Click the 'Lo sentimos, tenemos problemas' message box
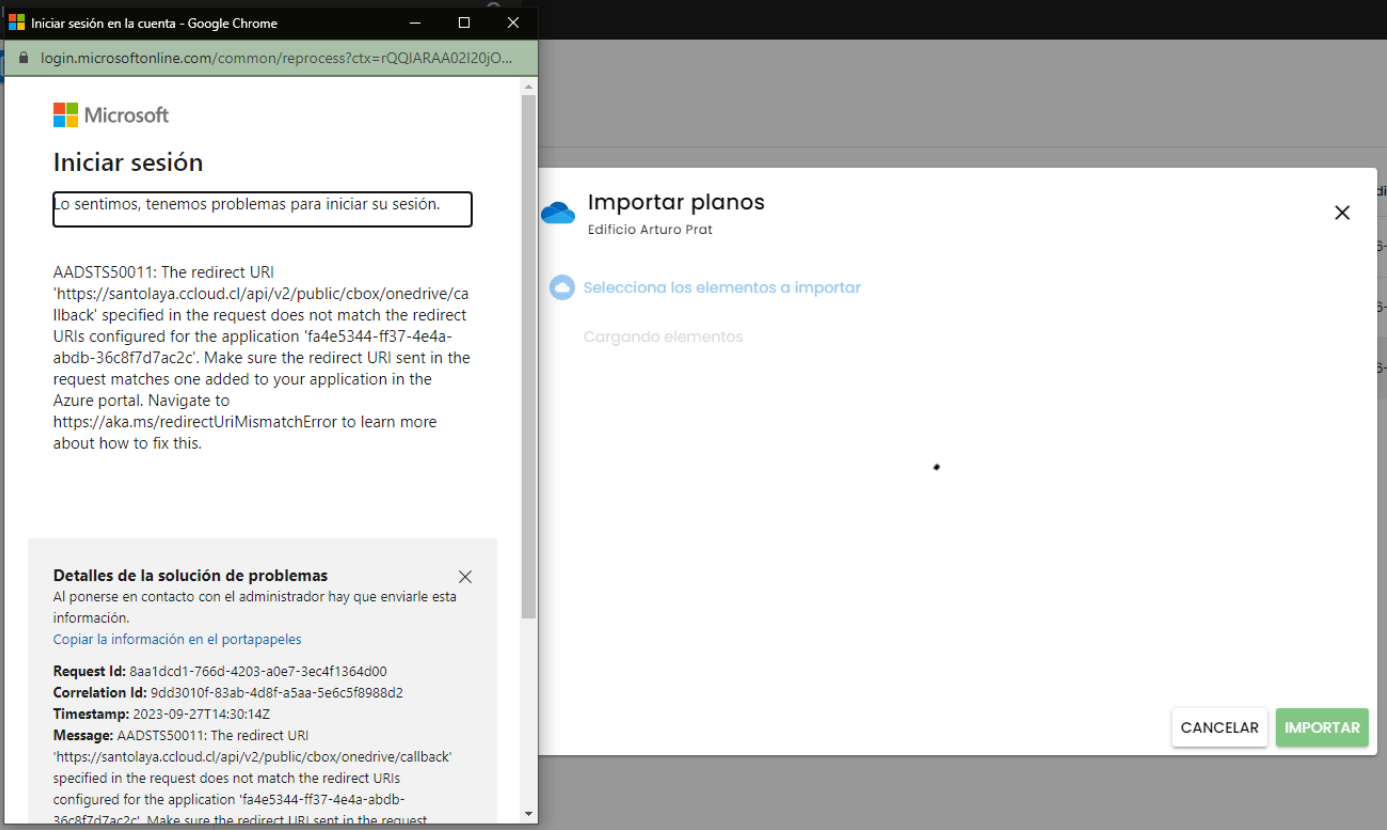 (262, 209)
